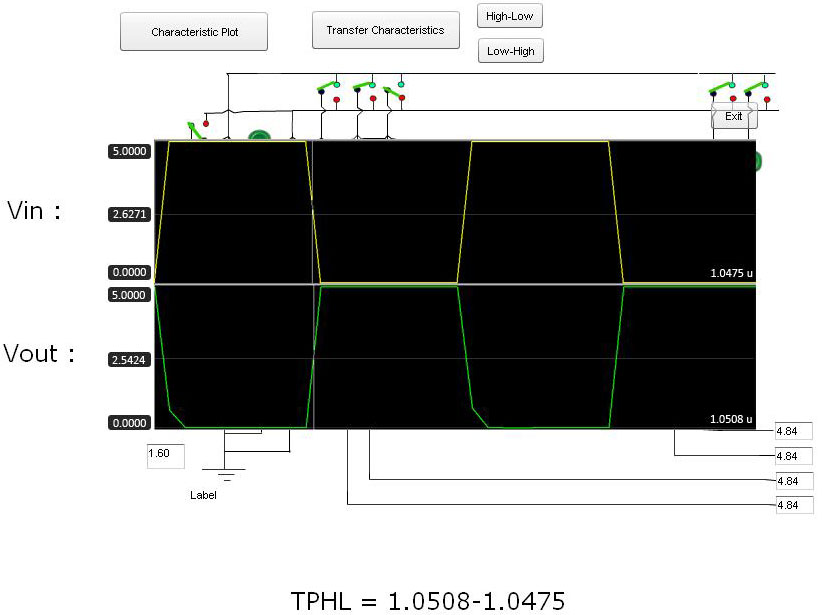Click the topmost 4.84 output value box
Screen dimensions: 824x615
tap(794, 431)
